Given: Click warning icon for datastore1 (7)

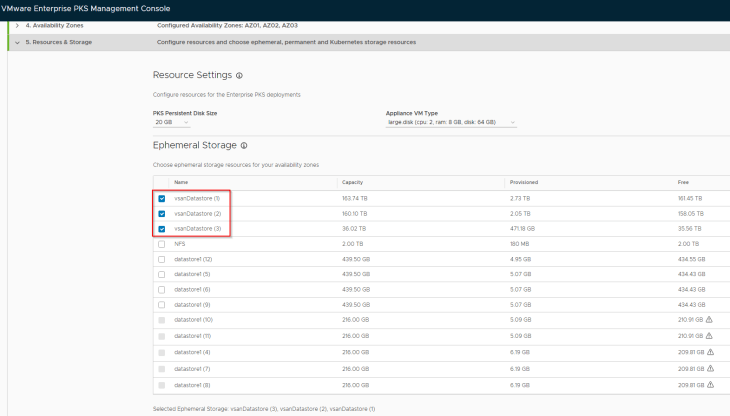Looking at the screenshot, I should (709, 368).
